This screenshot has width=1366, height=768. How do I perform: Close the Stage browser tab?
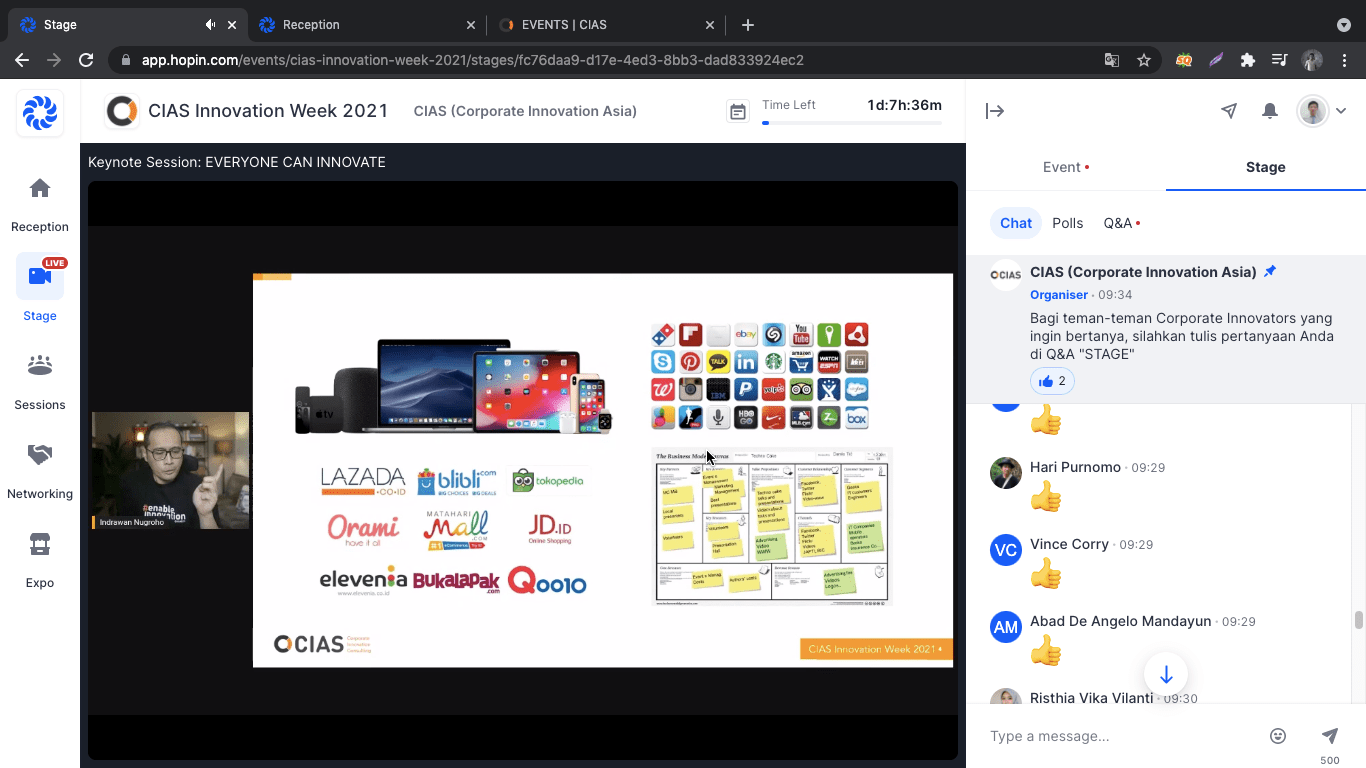[x=233, y=25]
